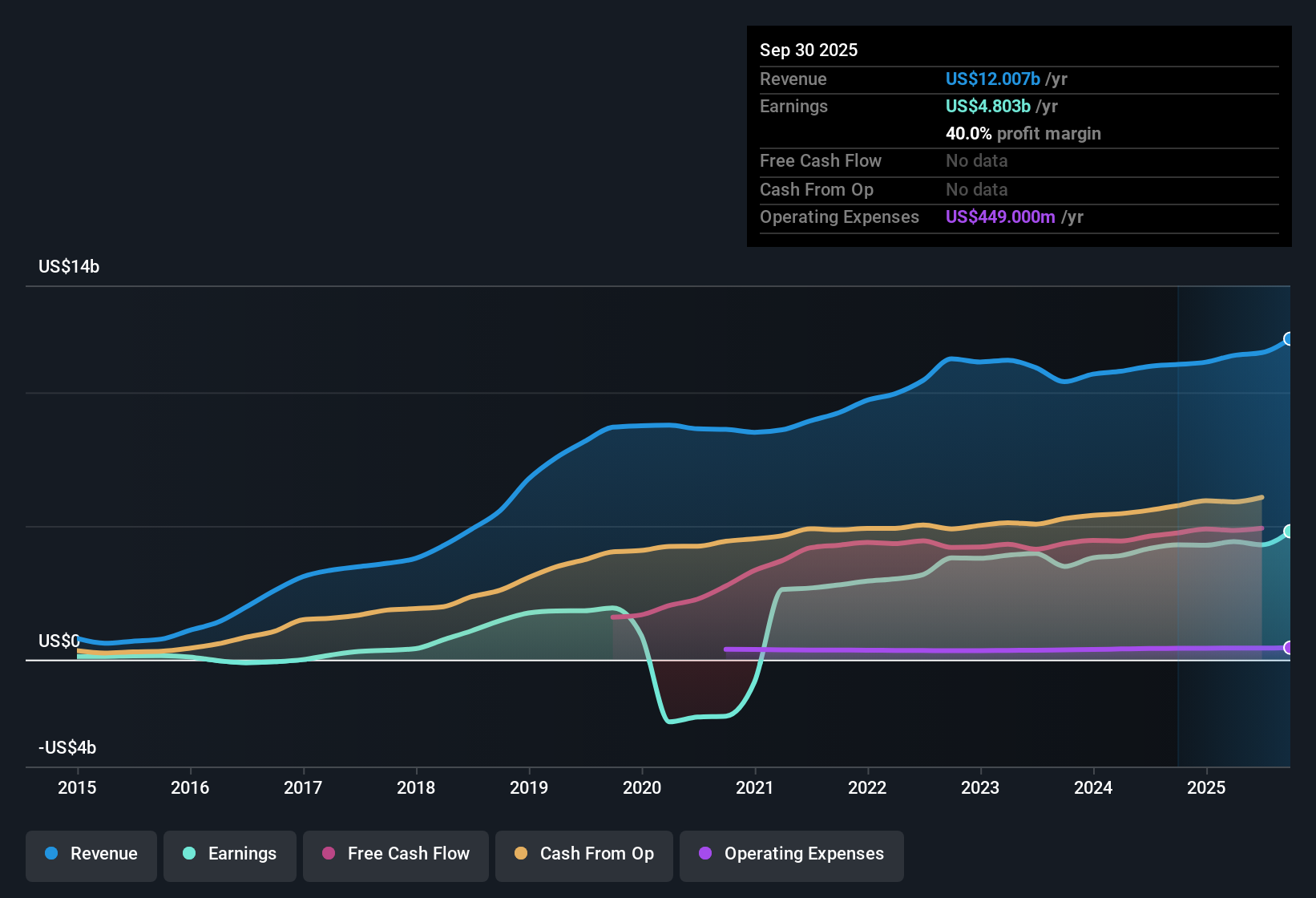The height and width of the screenshot is (898, 1316).
Task: Toggle the Free Cash Flow series off
Action: (395, 854)
